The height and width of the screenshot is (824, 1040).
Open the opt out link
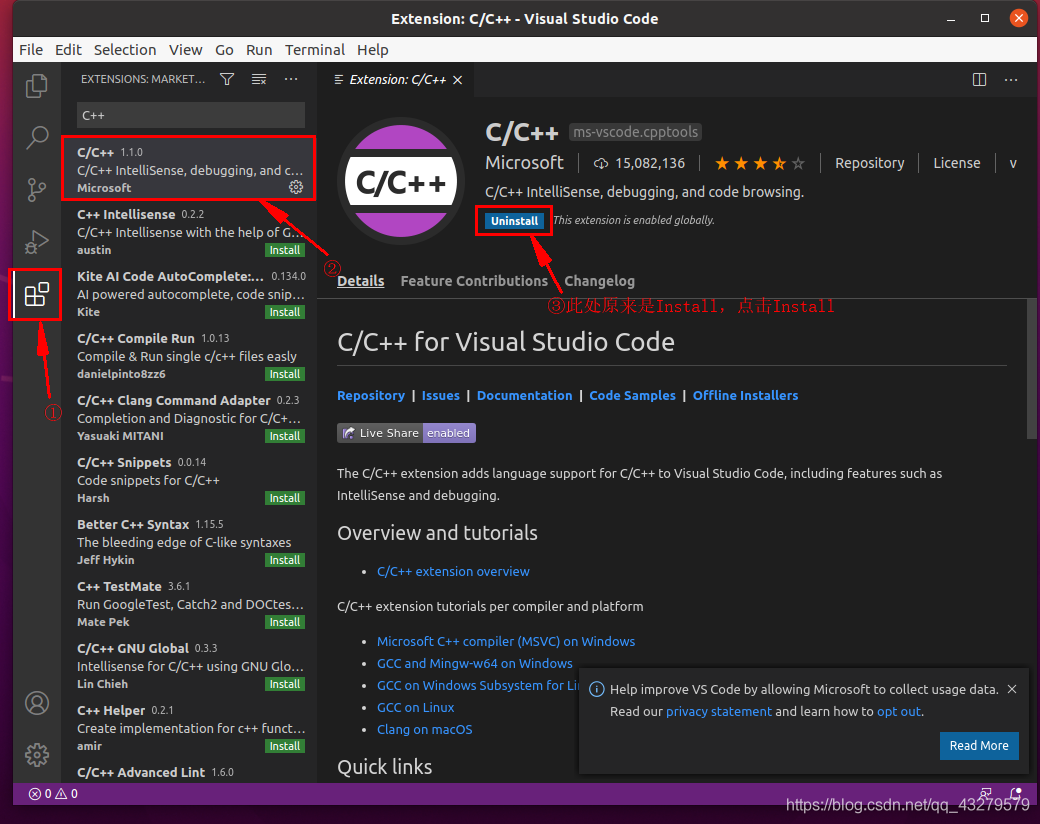click(x=899, y=711)
